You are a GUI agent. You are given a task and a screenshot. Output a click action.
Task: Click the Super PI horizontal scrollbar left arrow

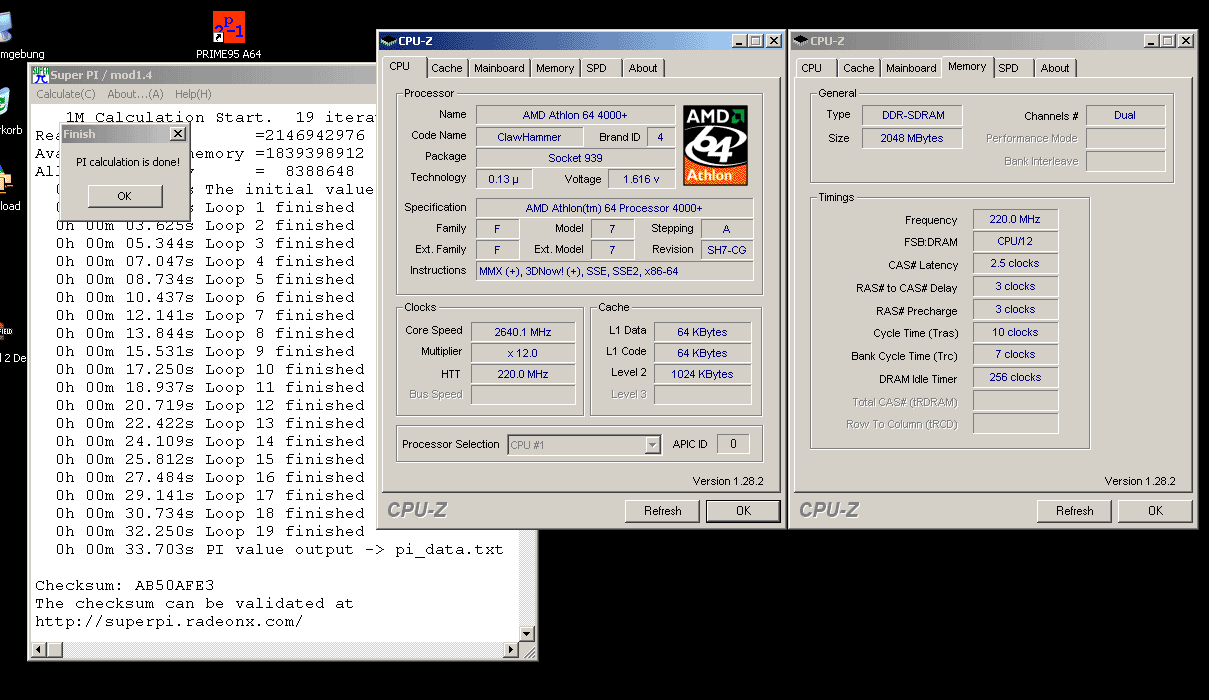click(39, 650)
